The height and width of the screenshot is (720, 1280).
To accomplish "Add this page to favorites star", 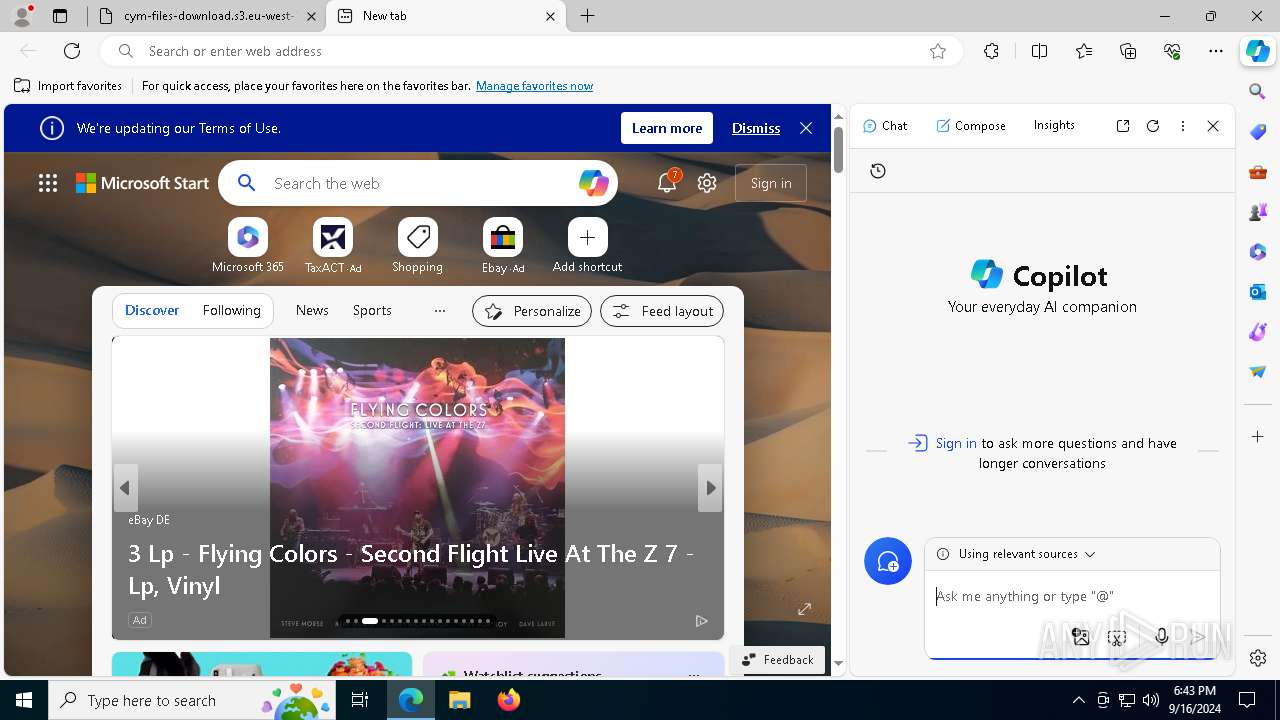I will (938, 51).
